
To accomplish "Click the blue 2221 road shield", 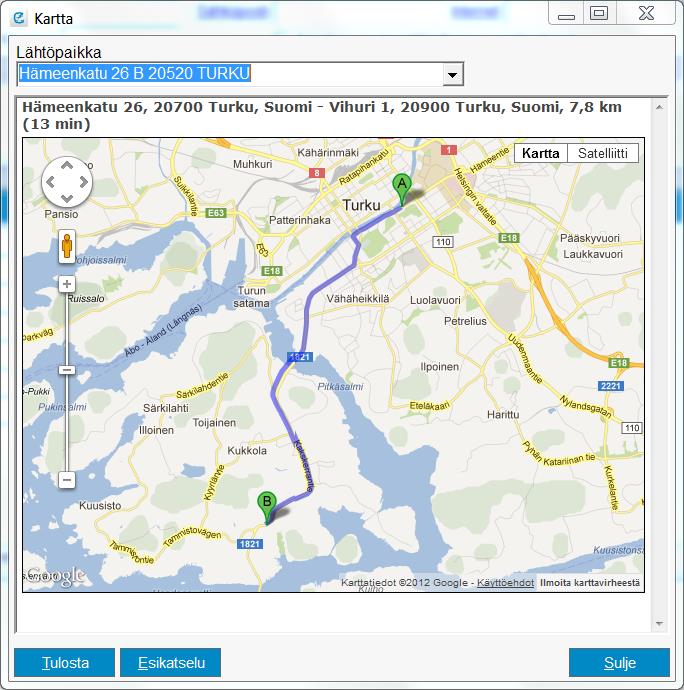I will (611, 386).
